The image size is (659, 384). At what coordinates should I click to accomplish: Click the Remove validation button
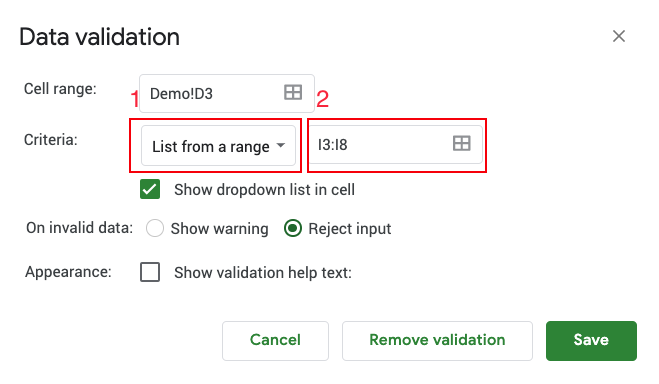pyautogui.click(x=437, y=340)
